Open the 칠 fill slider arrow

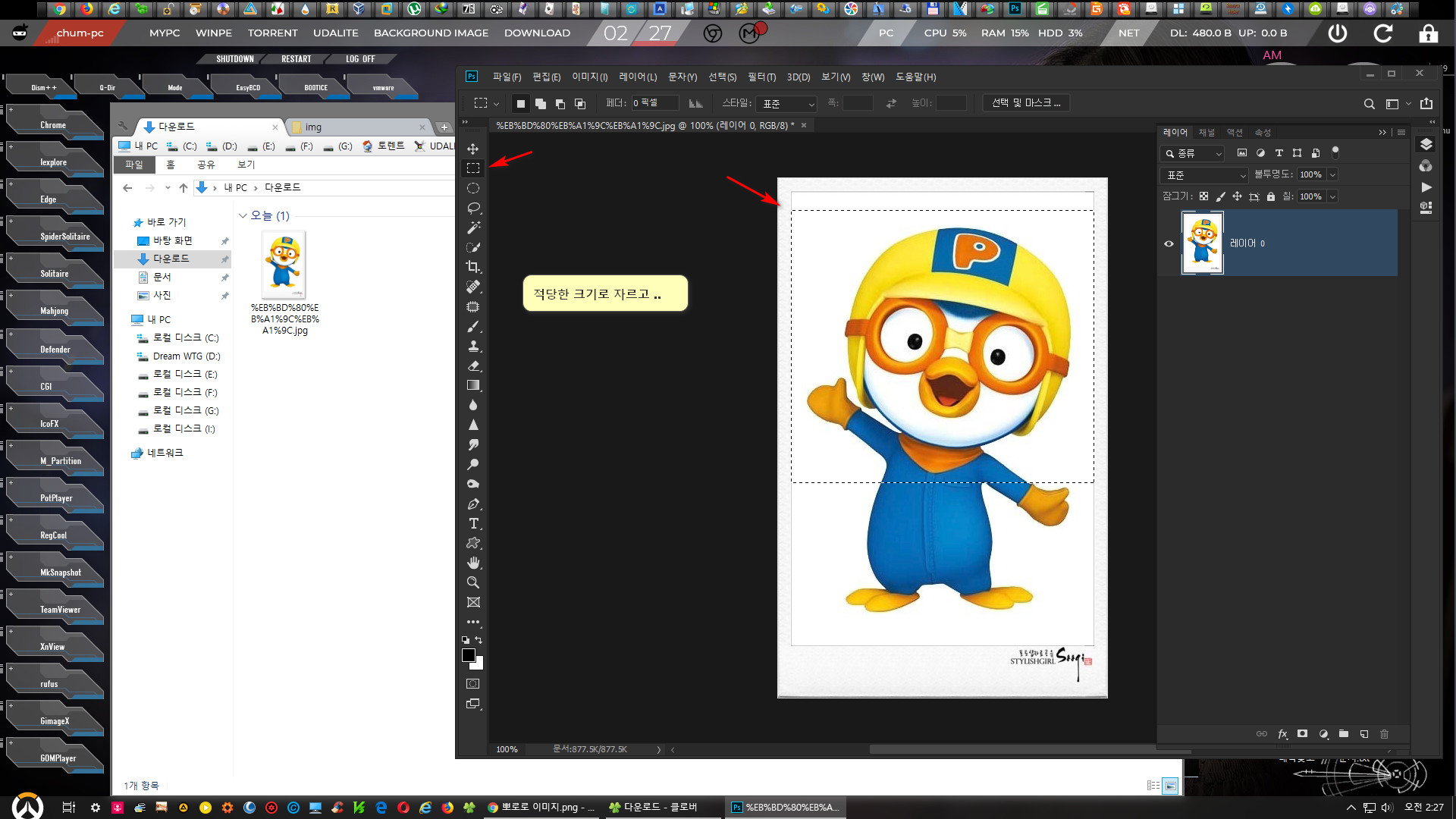(x=1332, y=196)
